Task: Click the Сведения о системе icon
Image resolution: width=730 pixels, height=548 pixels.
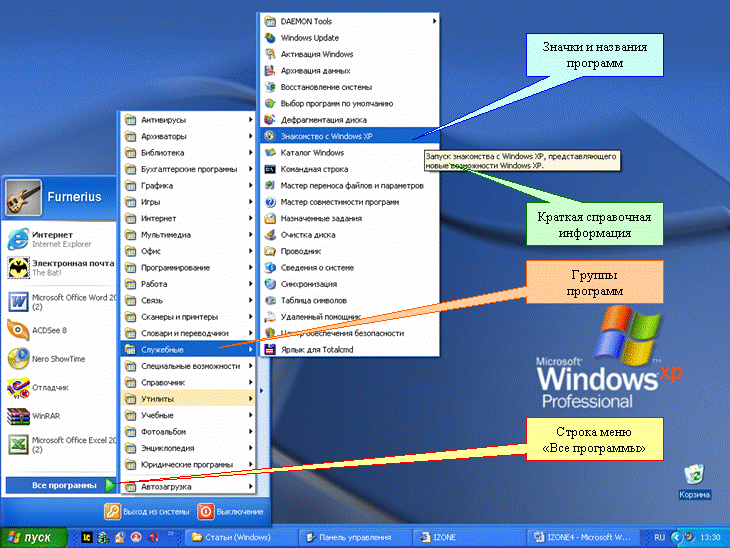Action: (x=270, y=267)
